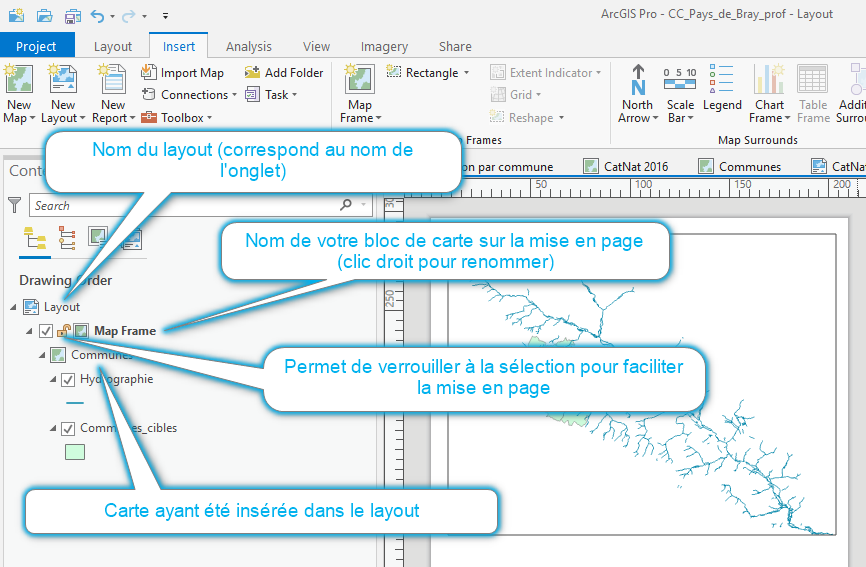Click the New Layout icon
This screenshot has height=567, width=866.
pyautogui.click(x=63, y=78)
